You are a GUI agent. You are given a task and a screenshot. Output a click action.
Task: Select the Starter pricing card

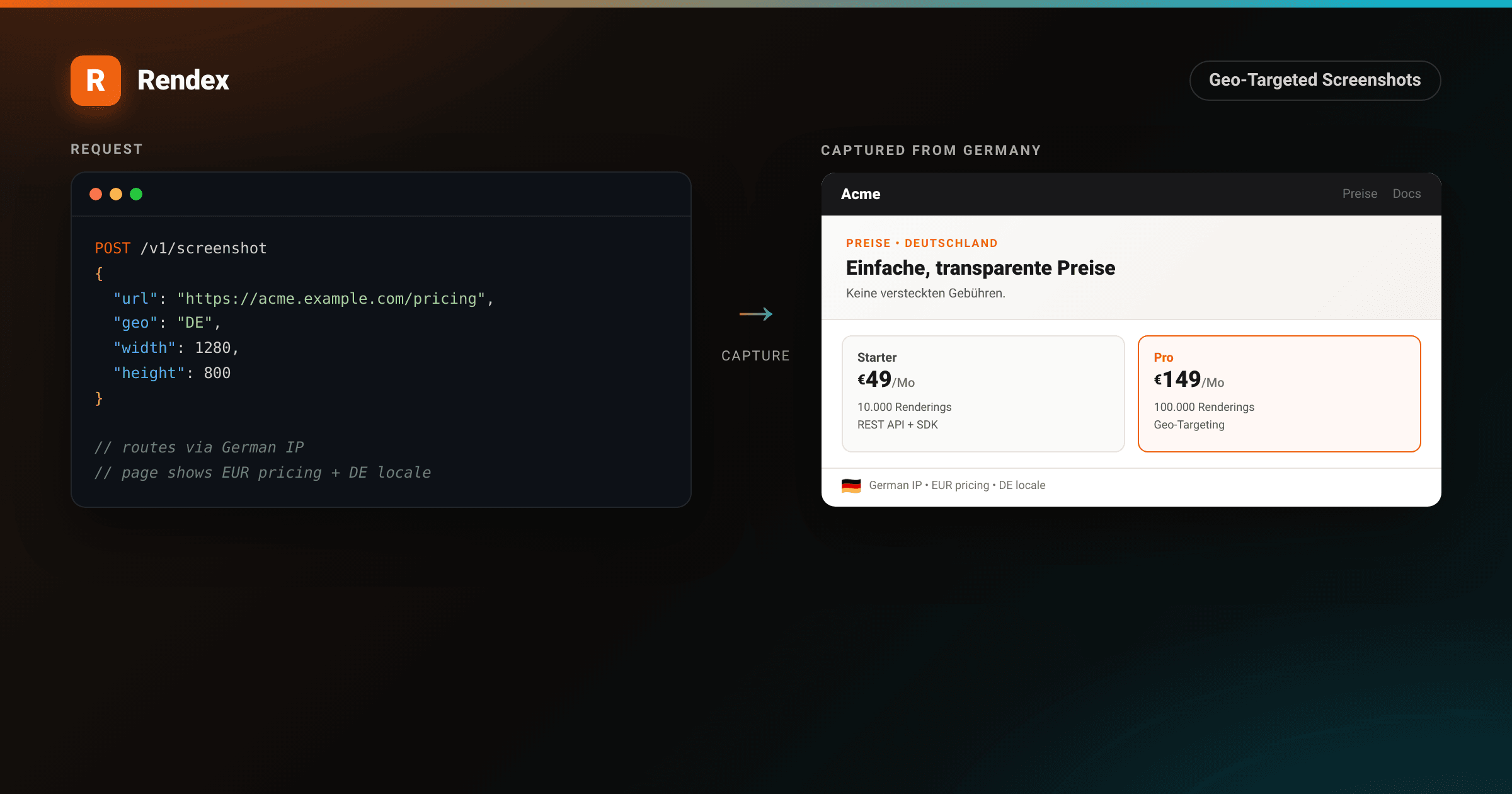pos(983,394)
